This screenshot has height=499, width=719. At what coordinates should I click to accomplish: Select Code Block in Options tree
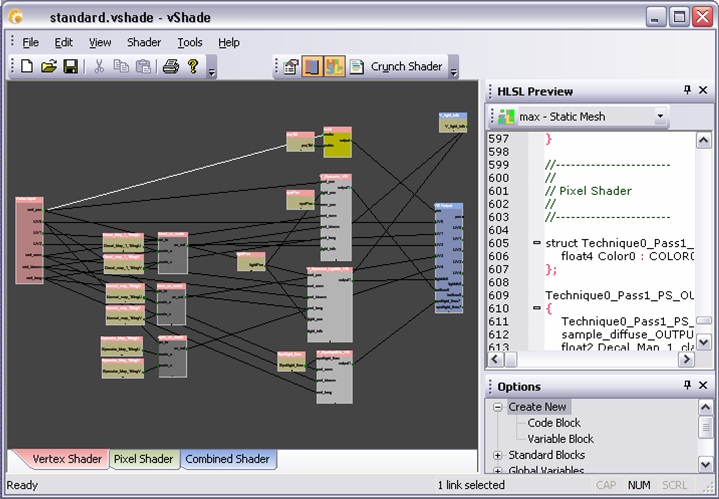pyautogui.click(x=554, y=423)
